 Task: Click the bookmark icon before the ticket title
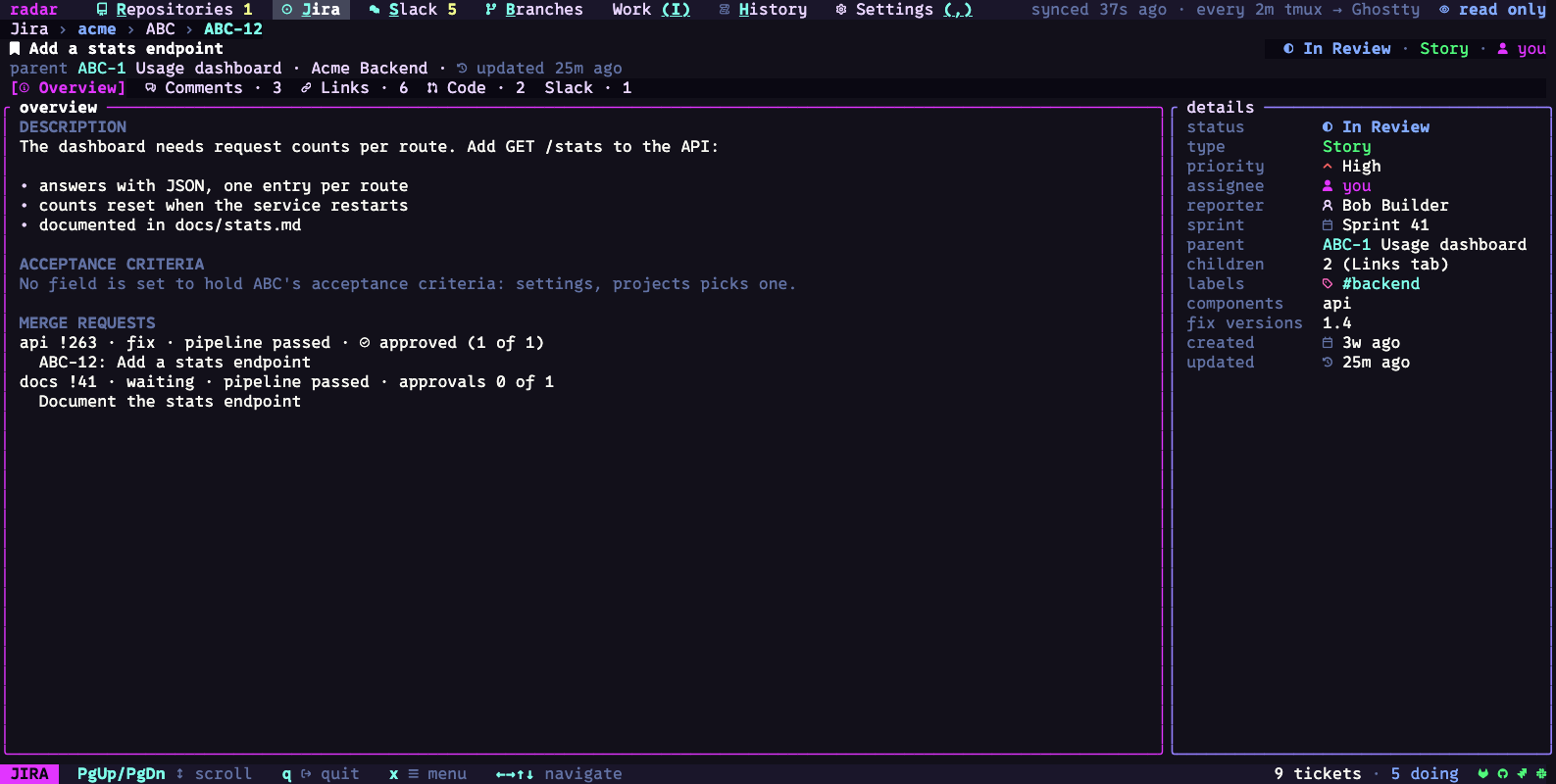click(15, 48)
